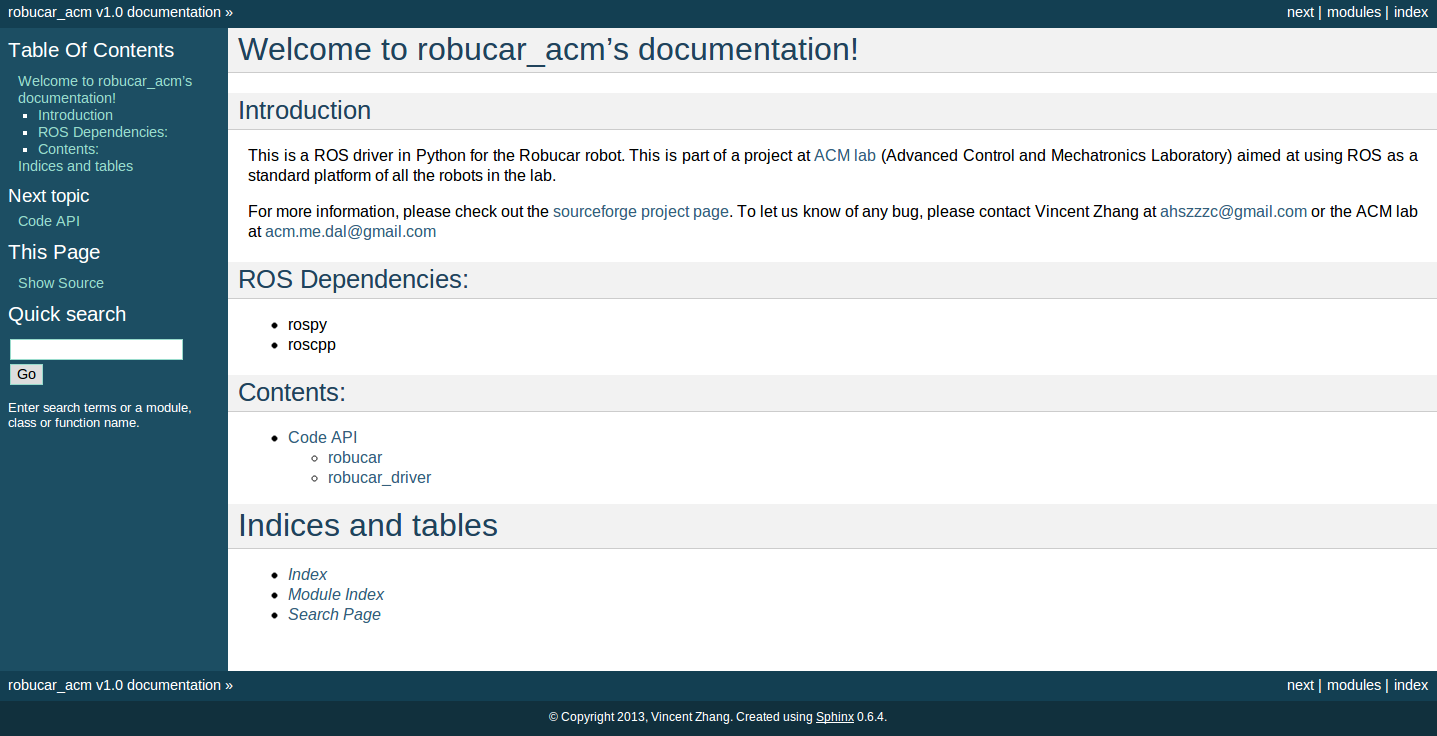Click the ahszzzc@gmail.com email link
This screenshot has width=1437, height=736.
click(1233, 211)
